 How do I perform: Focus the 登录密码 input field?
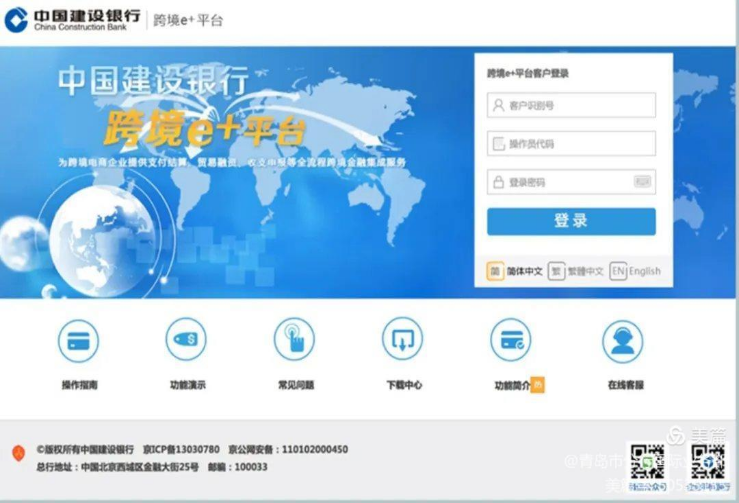[x=571, y=182]
